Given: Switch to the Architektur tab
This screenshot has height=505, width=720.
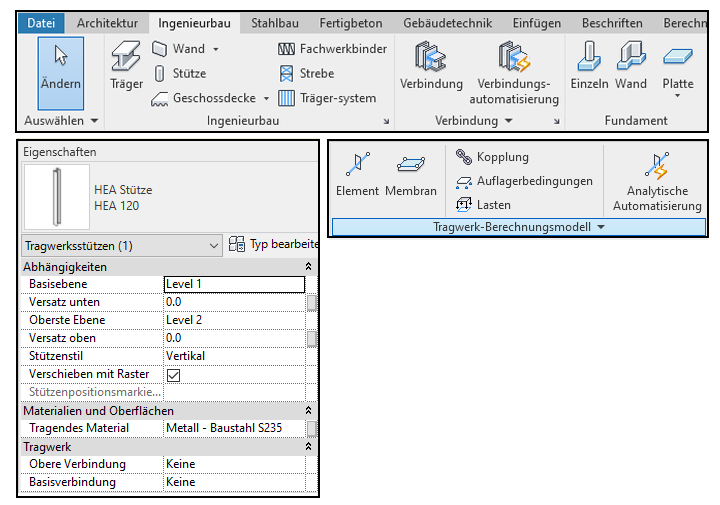Looking at the screenshot, I should (x=107, y=23).
